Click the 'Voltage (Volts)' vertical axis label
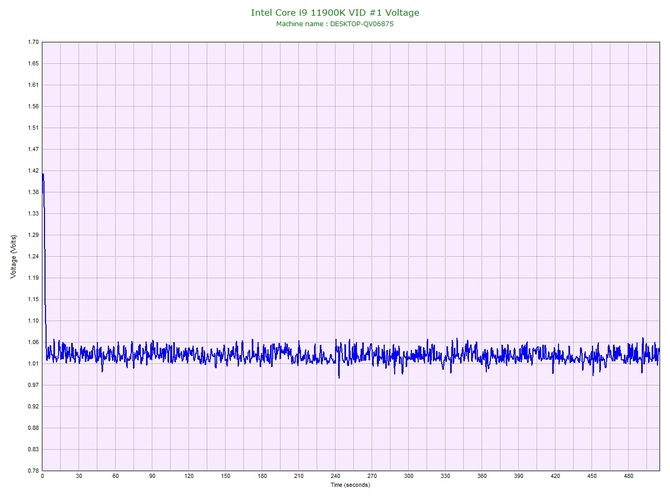This screenshot has width=670, height=502. click(x=13, y=256)
